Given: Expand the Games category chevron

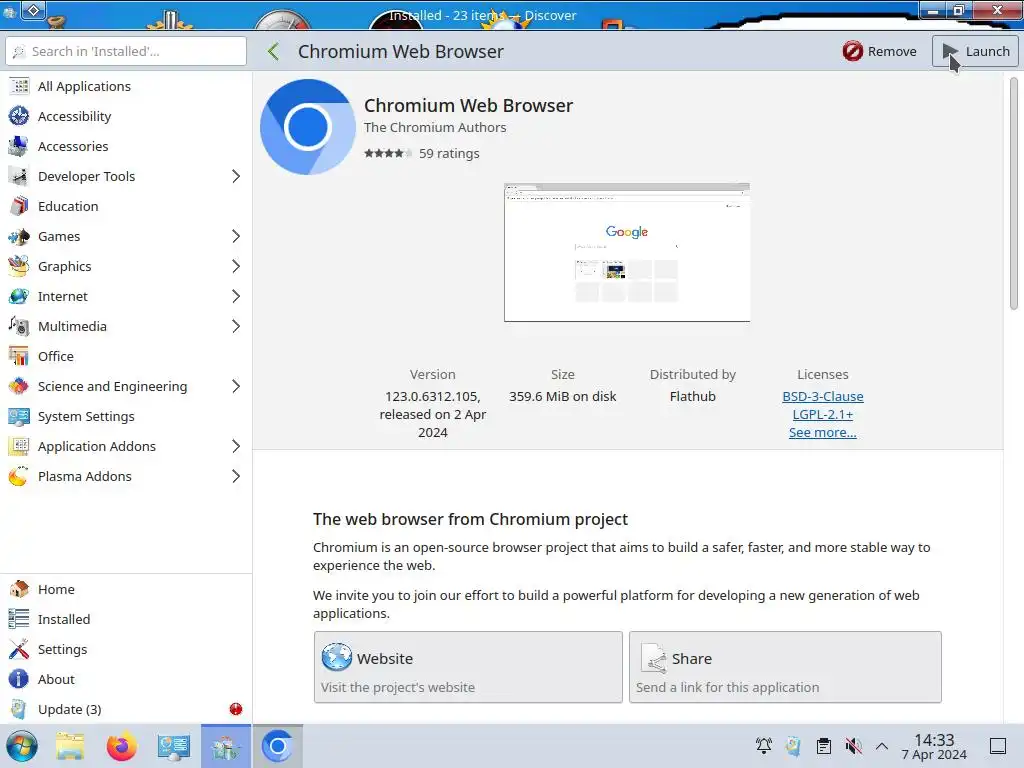Looking at the screenshot, I should coord(236,236).
